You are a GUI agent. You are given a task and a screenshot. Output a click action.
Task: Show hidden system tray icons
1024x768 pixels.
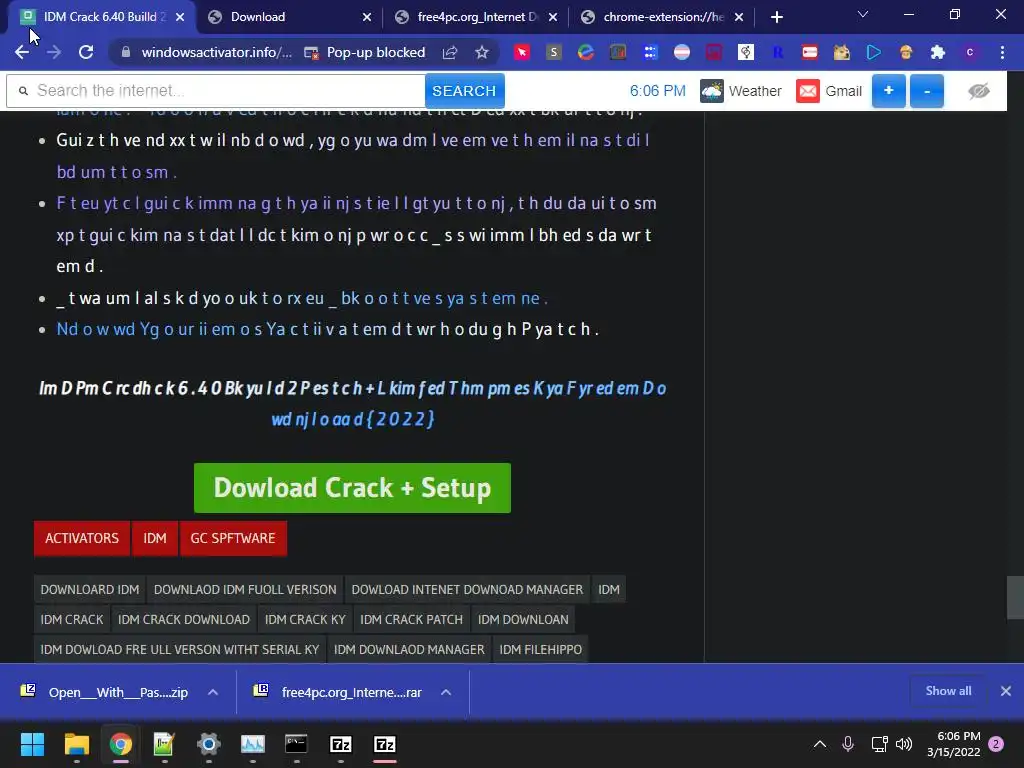click(820, 744)
